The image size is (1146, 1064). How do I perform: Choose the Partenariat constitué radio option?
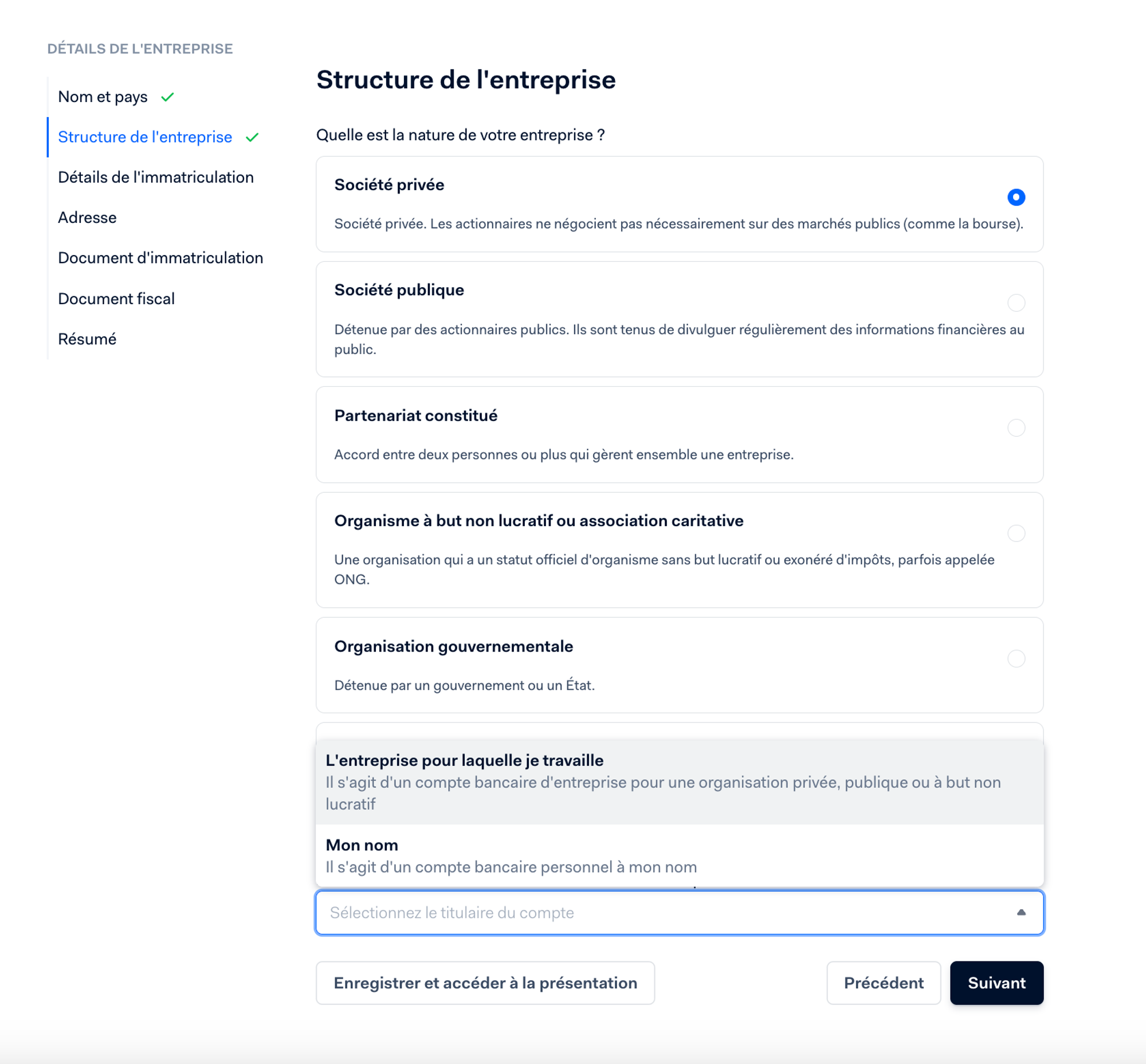tap(1016, 428)
